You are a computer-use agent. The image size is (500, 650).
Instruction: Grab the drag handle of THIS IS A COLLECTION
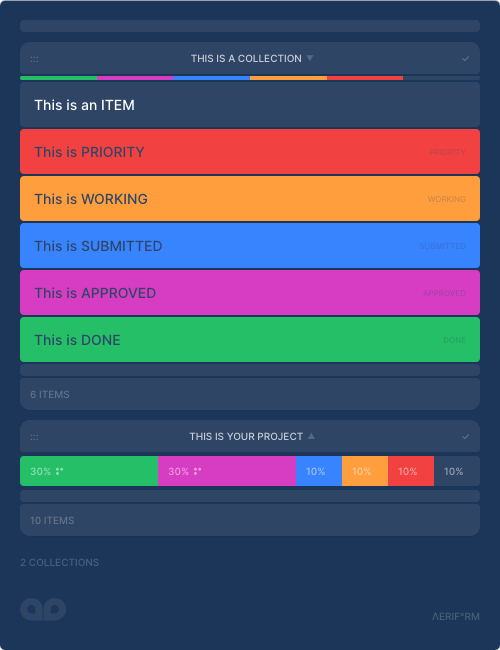click(x=34, y=59)
